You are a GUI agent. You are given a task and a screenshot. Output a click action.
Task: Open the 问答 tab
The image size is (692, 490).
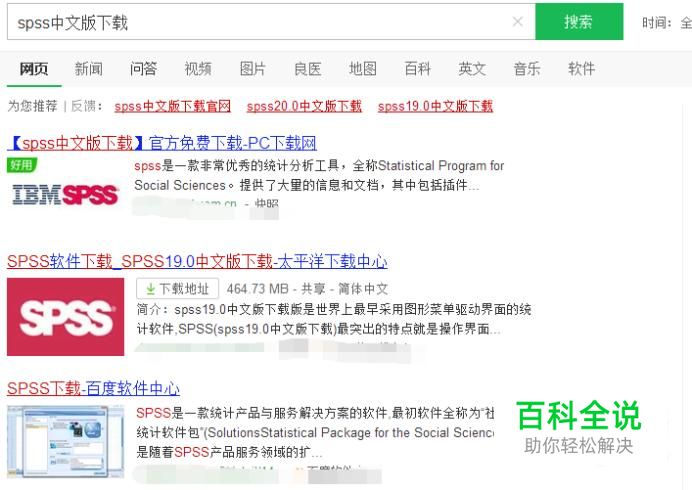[143, 69]
